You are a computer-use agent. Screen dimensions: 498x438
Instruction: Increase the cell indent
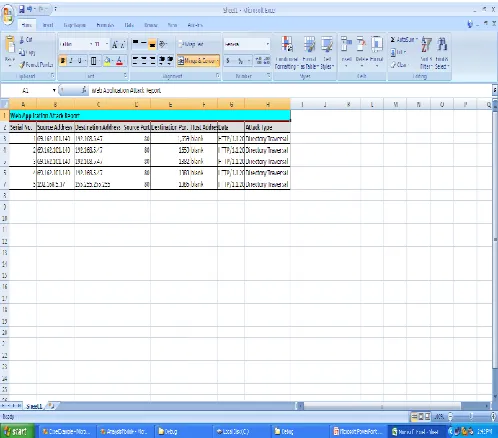click(170, 61)
